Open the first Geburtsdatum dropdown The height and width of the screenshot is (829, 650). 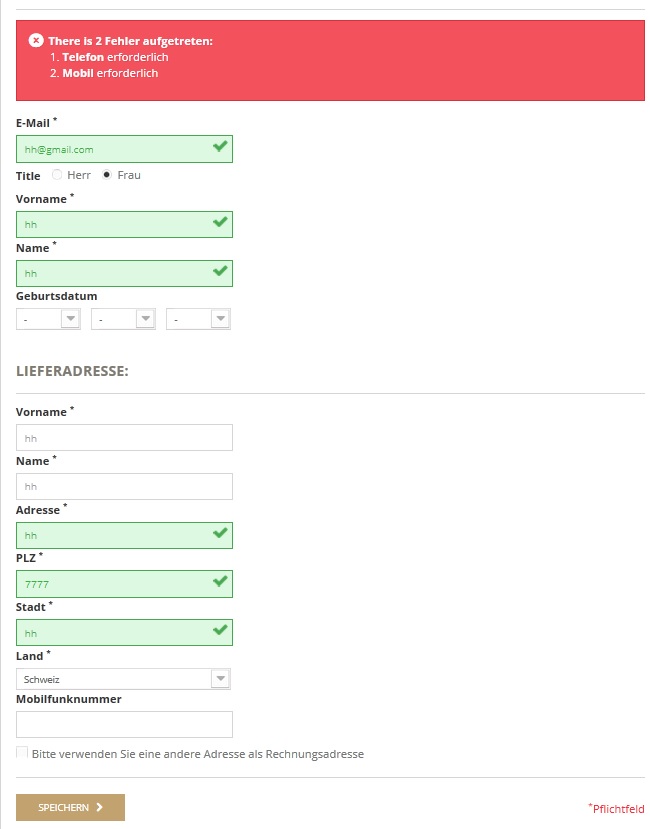coord(48,319)
